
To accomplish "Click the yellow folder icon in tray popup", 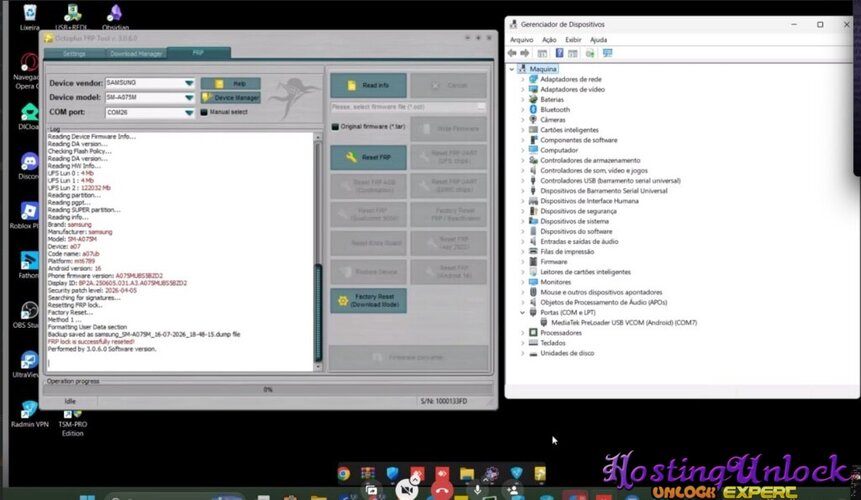I will 467,474.
